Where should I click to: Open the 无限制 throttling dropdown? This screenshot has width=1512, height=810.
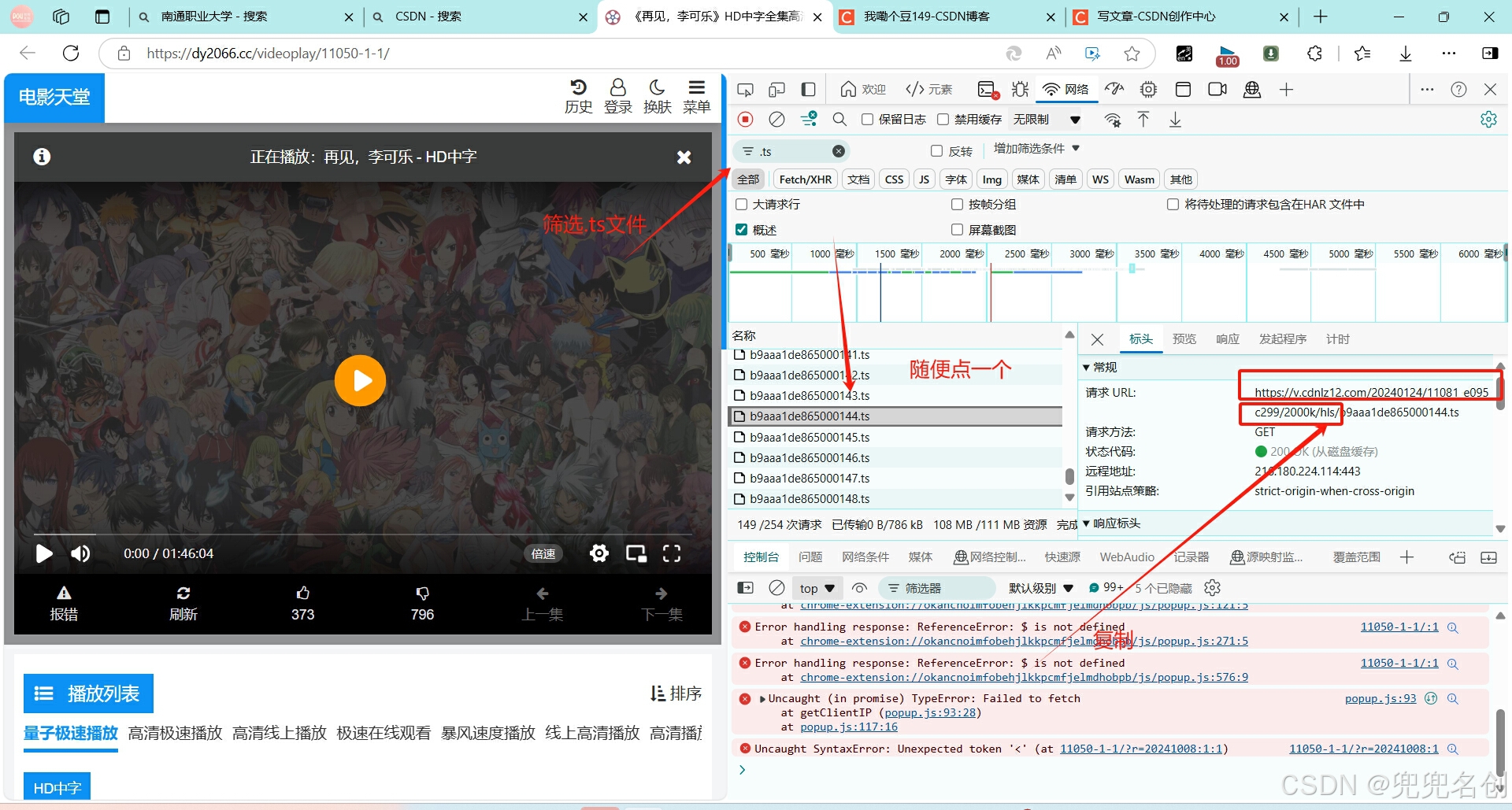[x=1047, y=120]
